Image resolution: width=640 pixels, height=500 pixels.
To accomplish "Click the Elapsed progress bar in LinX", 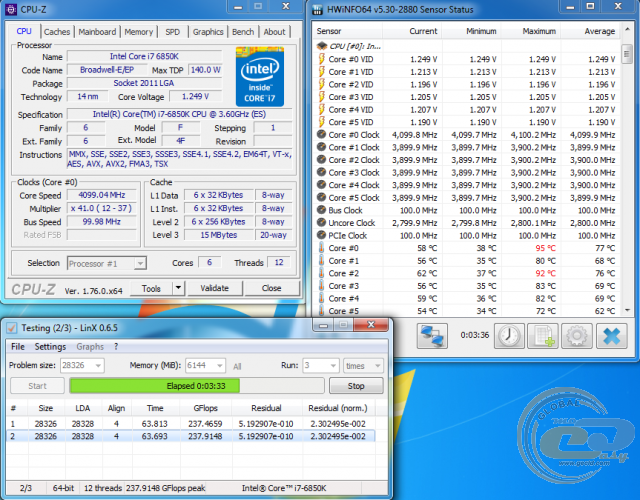I will tap(197, 386).
